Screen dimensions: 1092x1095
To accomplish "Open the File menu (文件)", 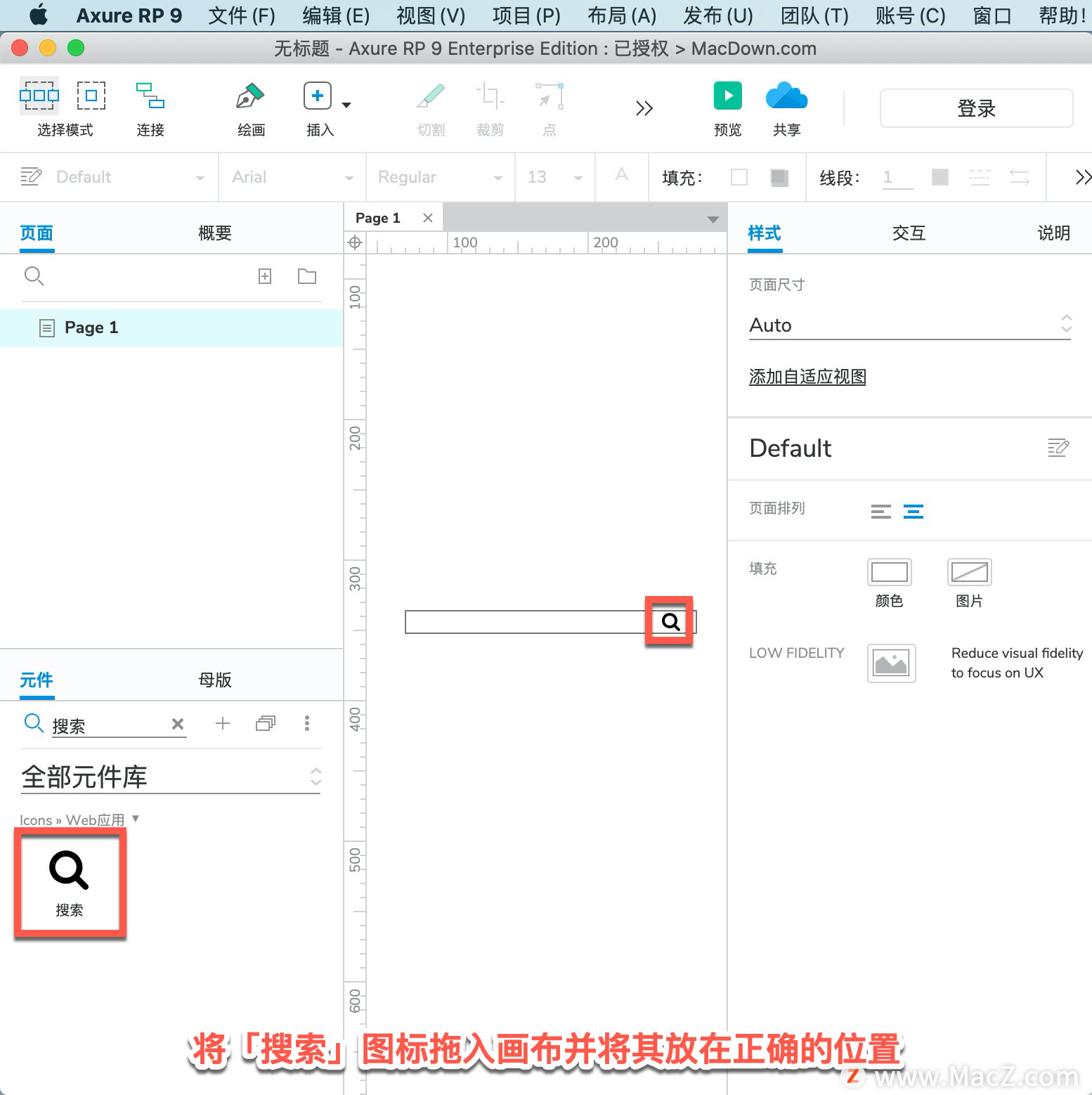I will point(242,15).
